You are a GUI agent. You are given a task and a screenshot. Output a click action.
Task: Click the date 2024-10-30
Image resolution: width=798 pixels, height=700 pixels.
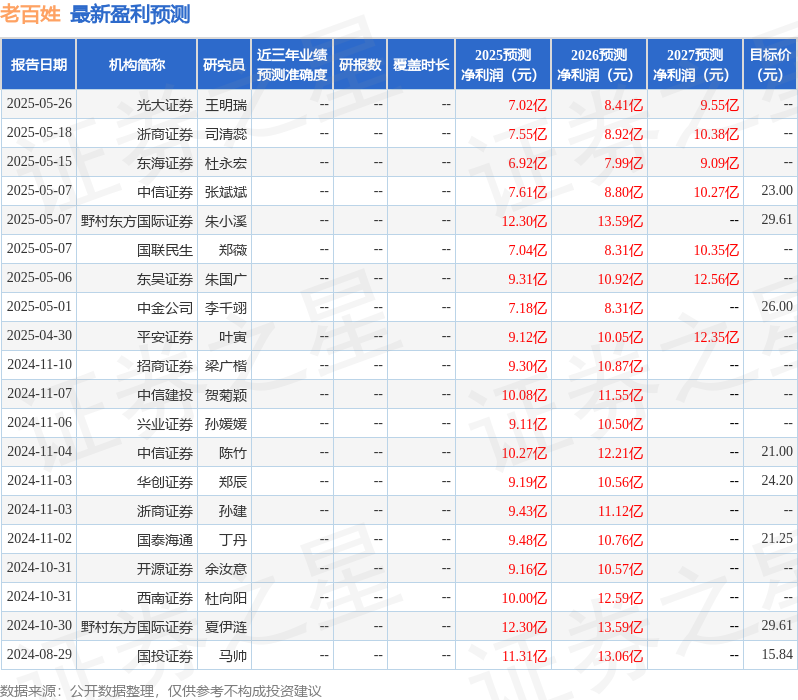click(39, 626)
